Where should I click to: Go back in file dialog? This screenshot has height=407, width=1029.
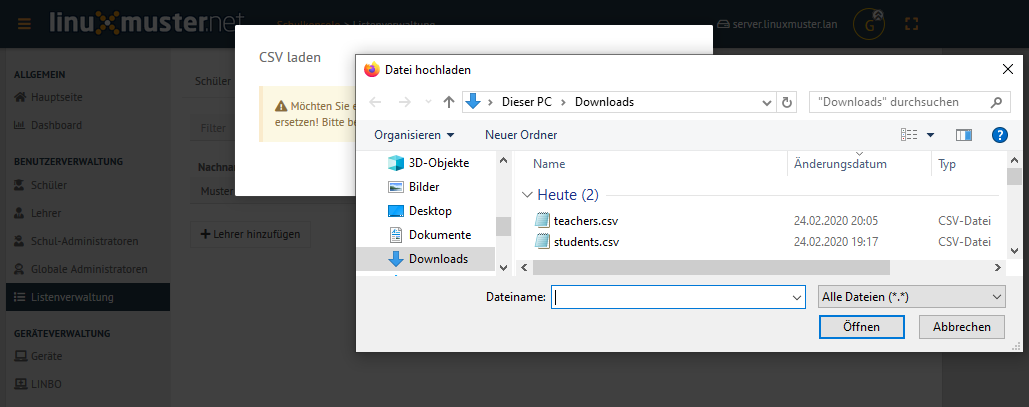point(375,102)
